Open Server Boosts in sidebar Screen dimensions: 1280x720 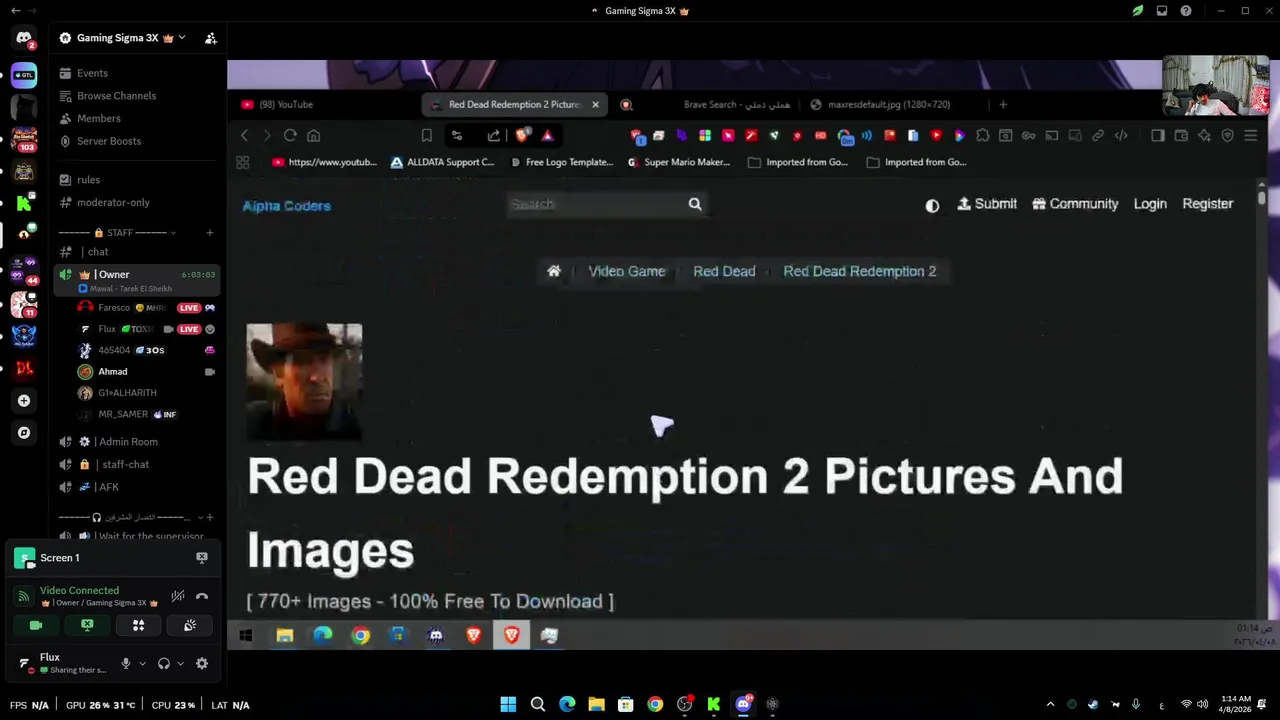(x=137, y=141)
